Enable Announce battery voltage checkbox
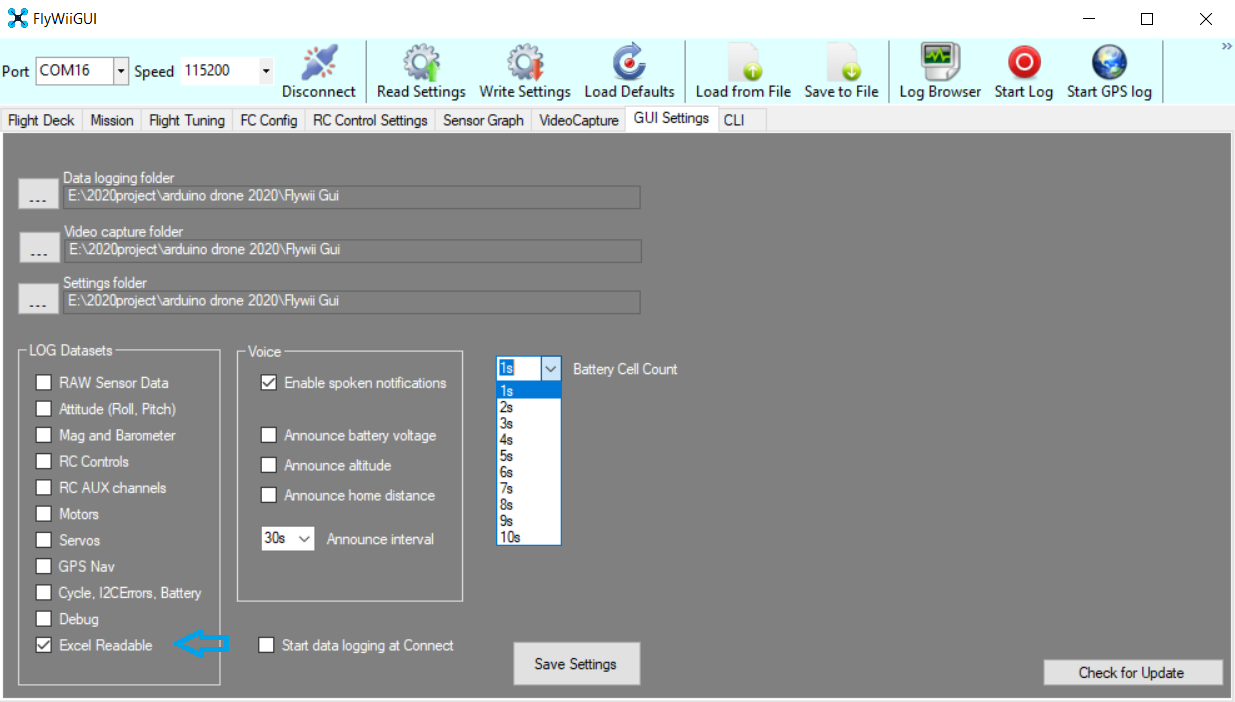Image resolution: width=1235 pixels, height=702 pixels. click(x=269, y=435)
